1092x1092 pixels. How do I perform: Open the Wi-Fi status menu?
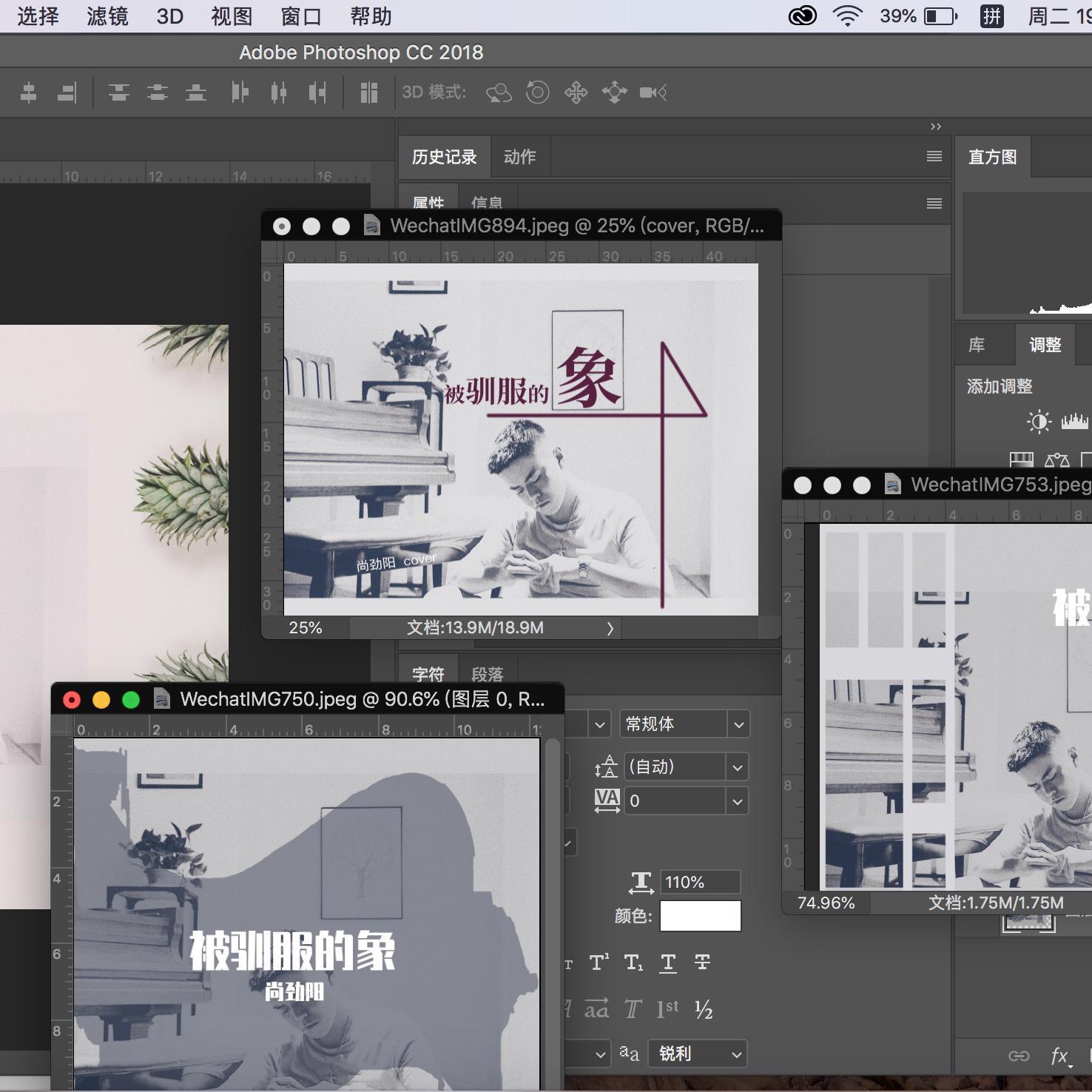pos(848,16)
